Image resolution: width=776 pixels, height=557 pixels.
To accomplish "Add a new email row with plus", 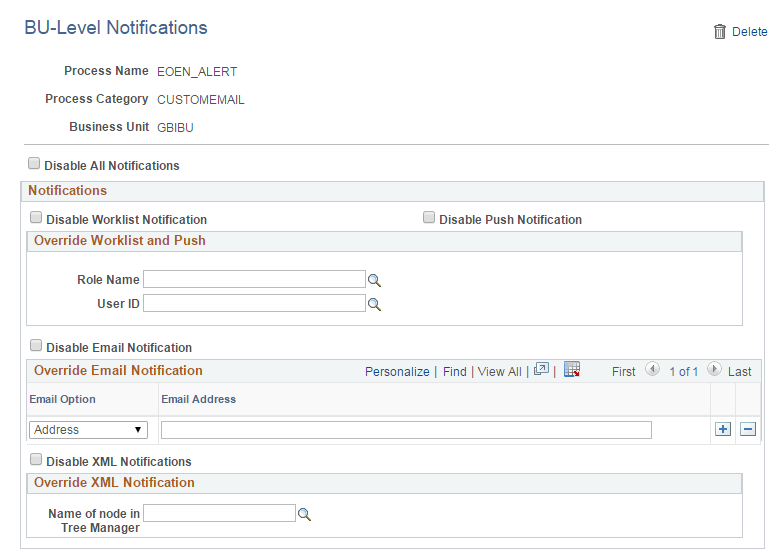I will pos(723,429).
